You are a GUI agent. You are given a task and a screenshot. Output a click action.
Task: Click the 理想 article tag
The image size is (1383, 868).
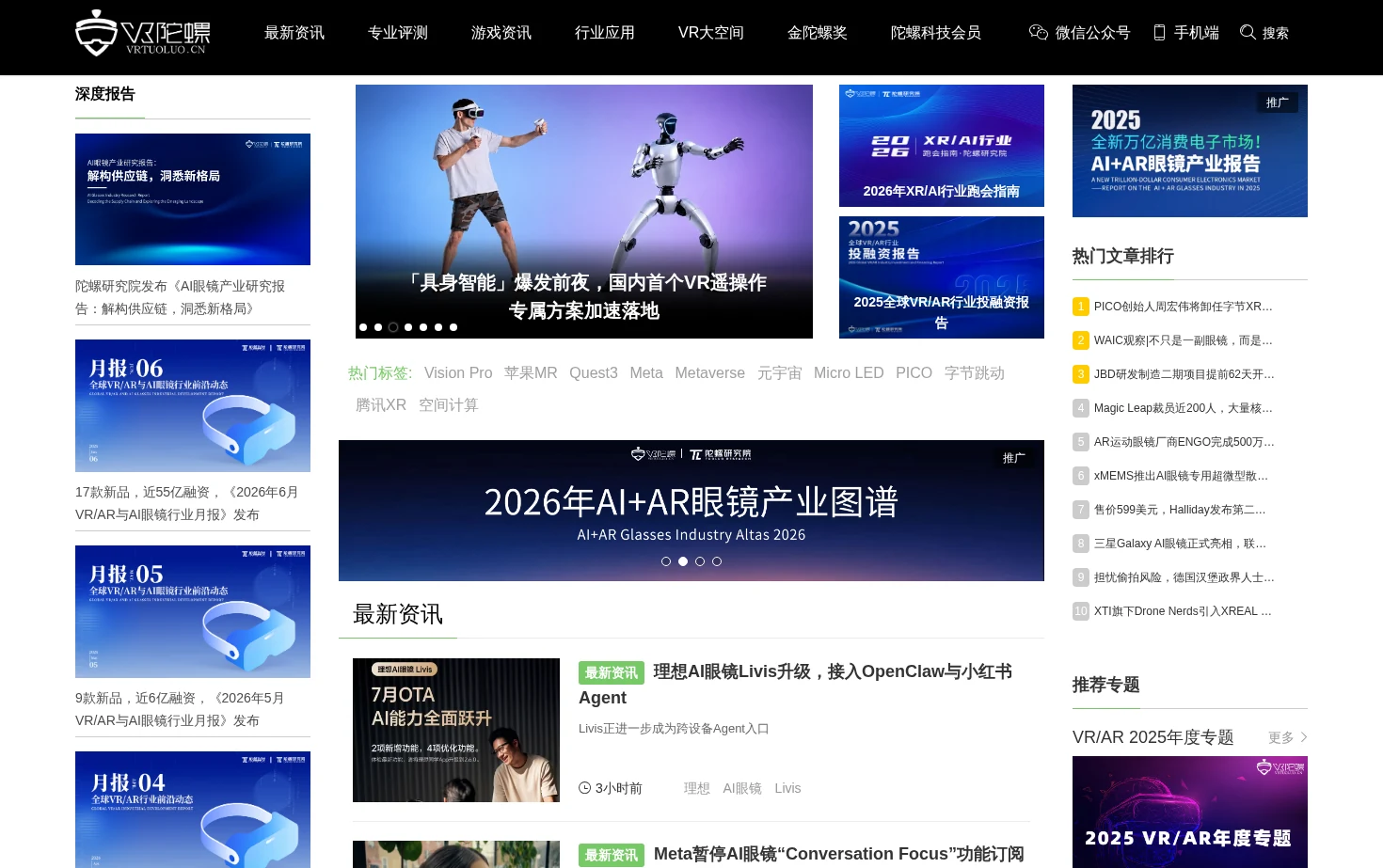point(697,788)
